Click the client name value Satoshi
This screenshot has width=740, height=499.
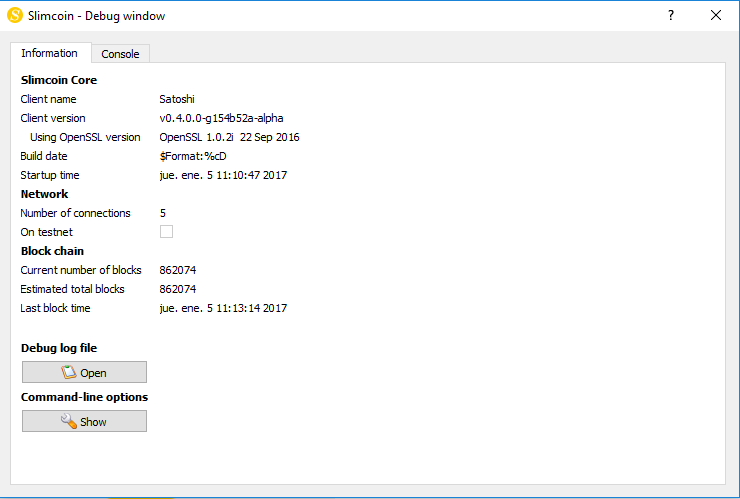[177, 99]
